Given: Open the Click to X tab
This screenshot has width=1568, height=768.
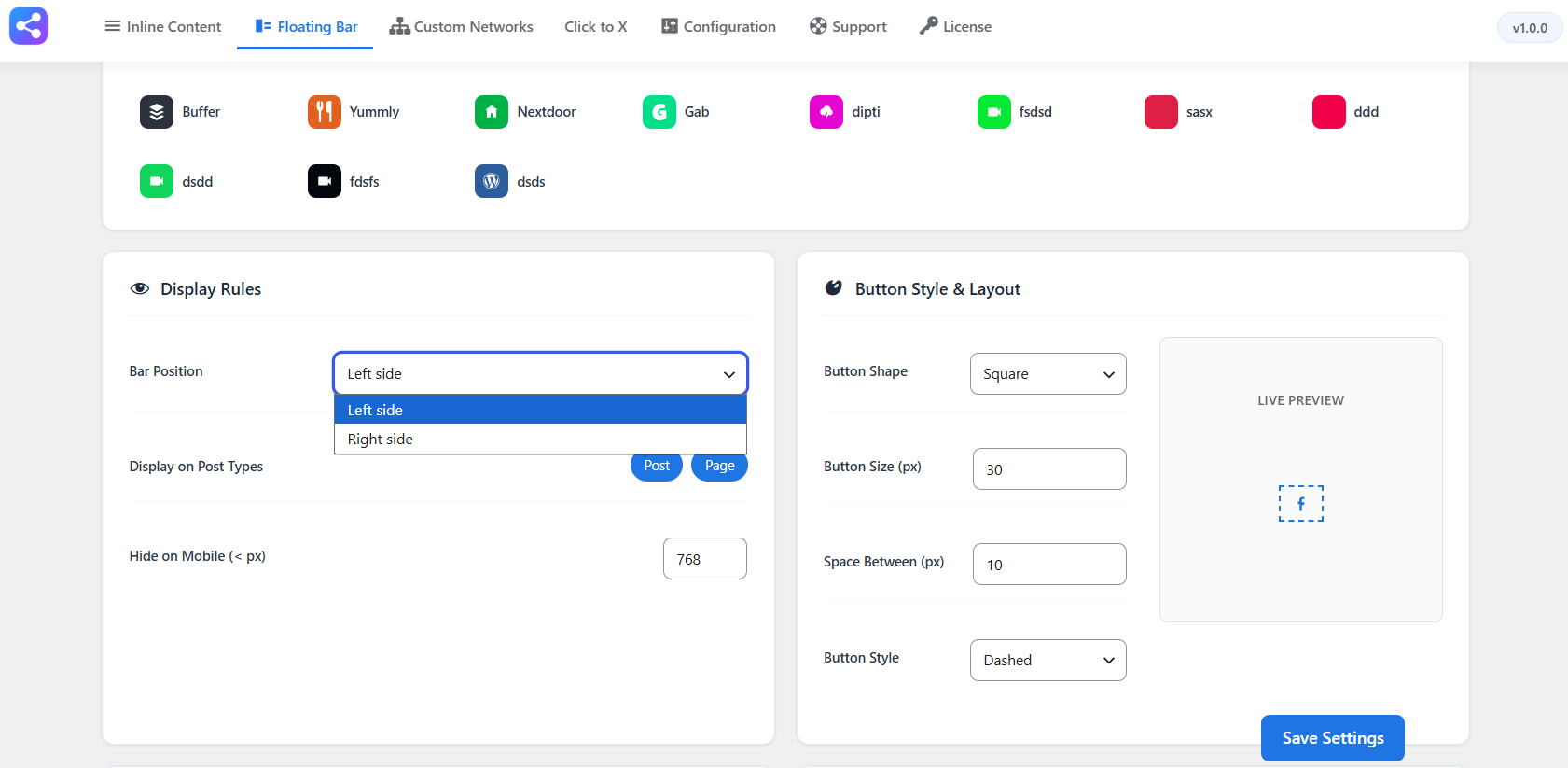Looking at the screenshot, I should 596,26.
